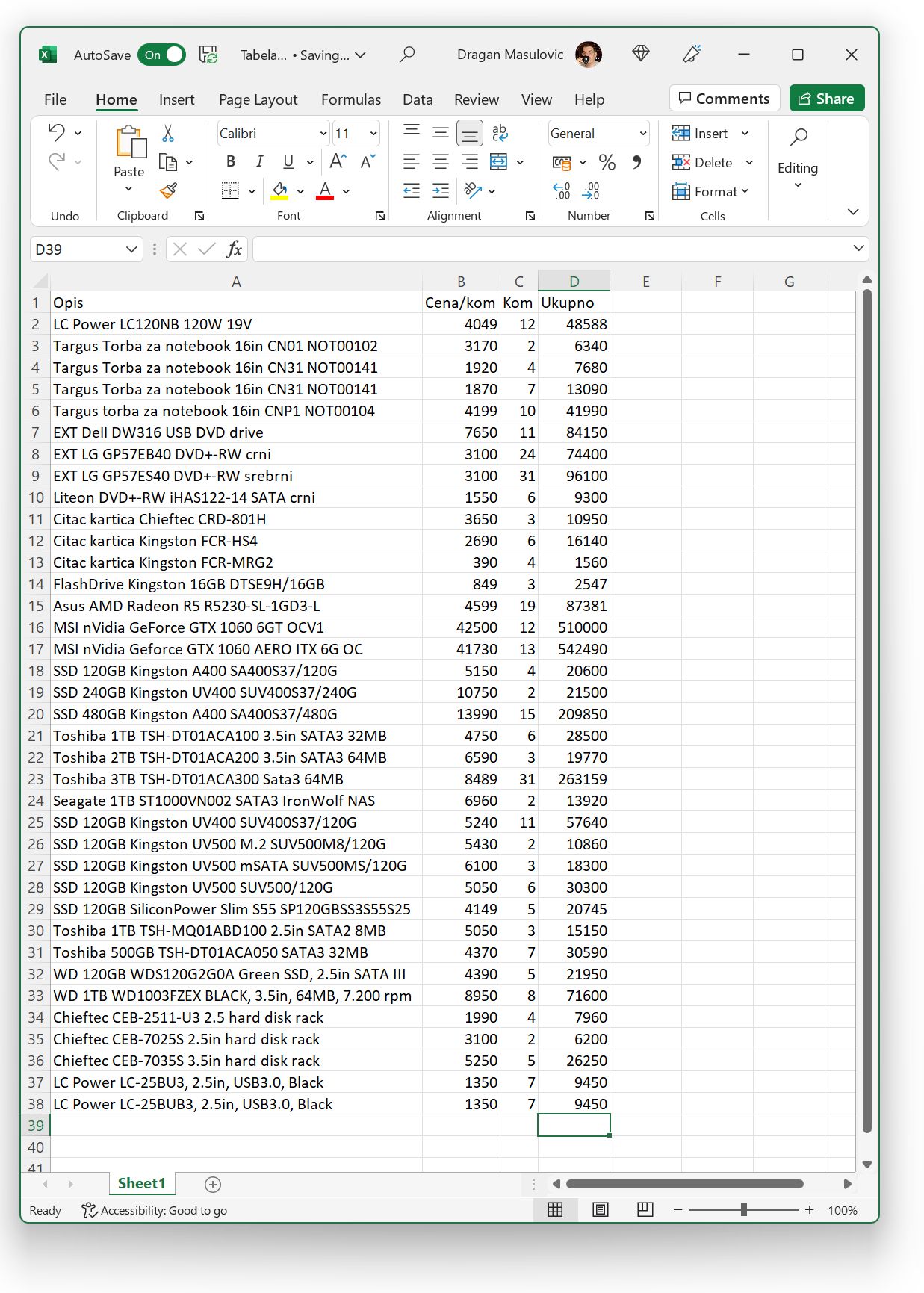The width and height of the screenshot is (924, 1293).
Task: Click the red Font Color swatch
Action: (325, 191)
